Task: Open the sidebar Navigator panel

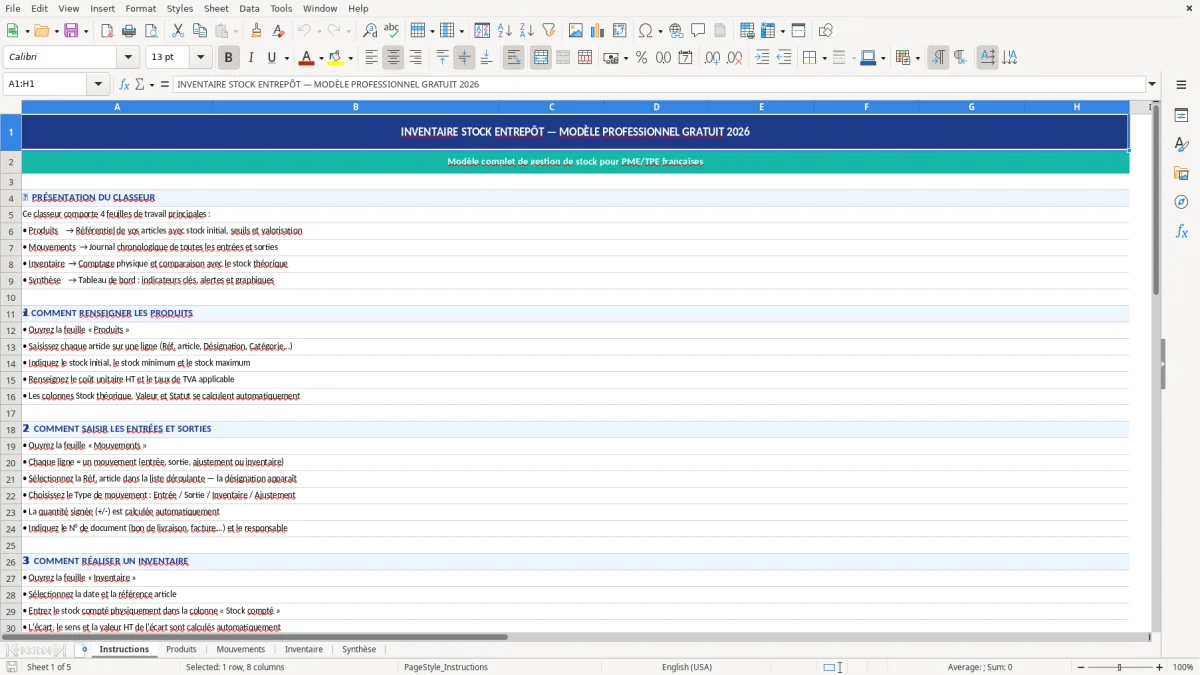Action: (x=1181, y=202)
